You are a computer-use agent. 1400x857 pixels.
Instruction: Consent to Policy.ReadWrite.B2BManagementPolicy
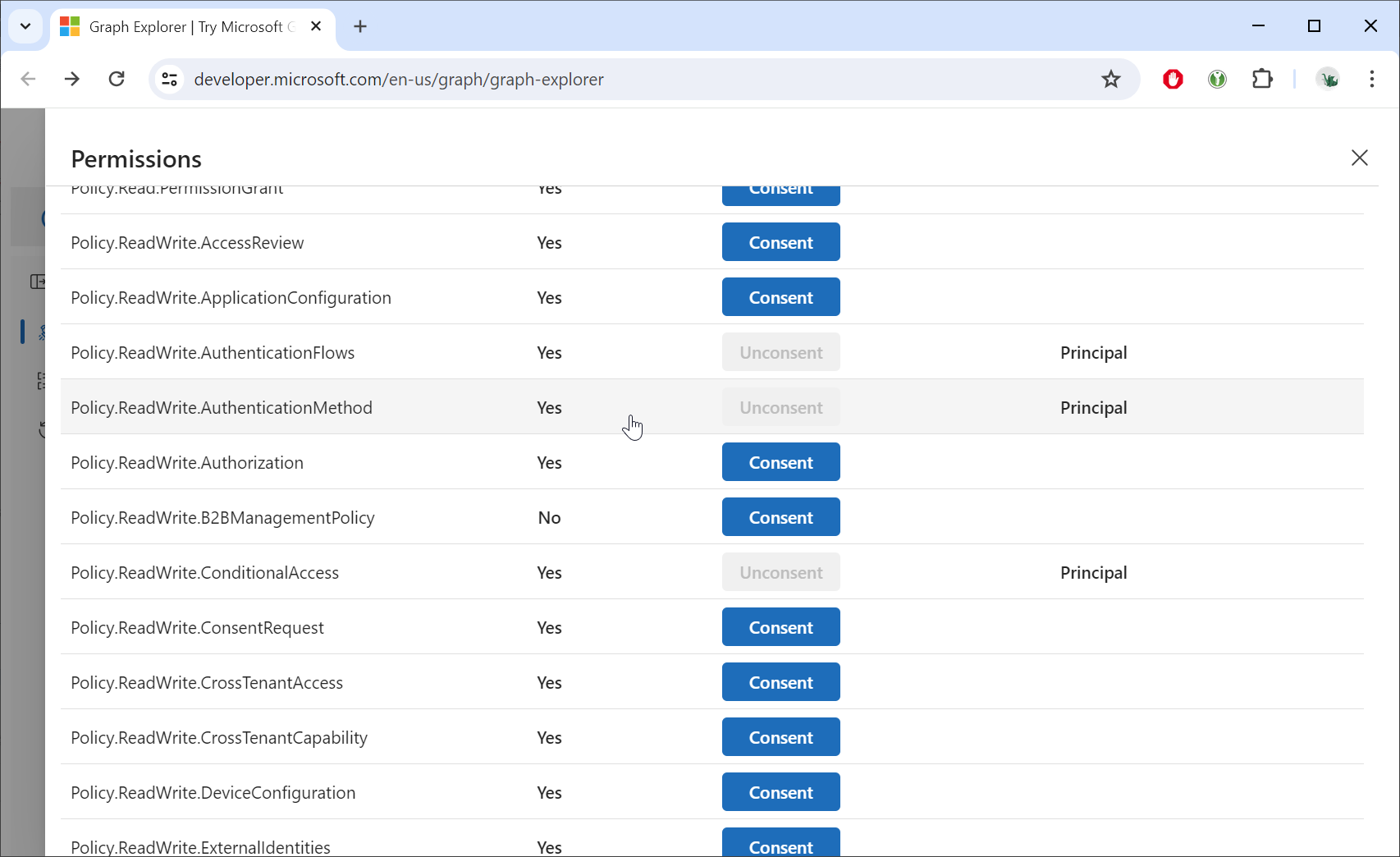point(780,517)
